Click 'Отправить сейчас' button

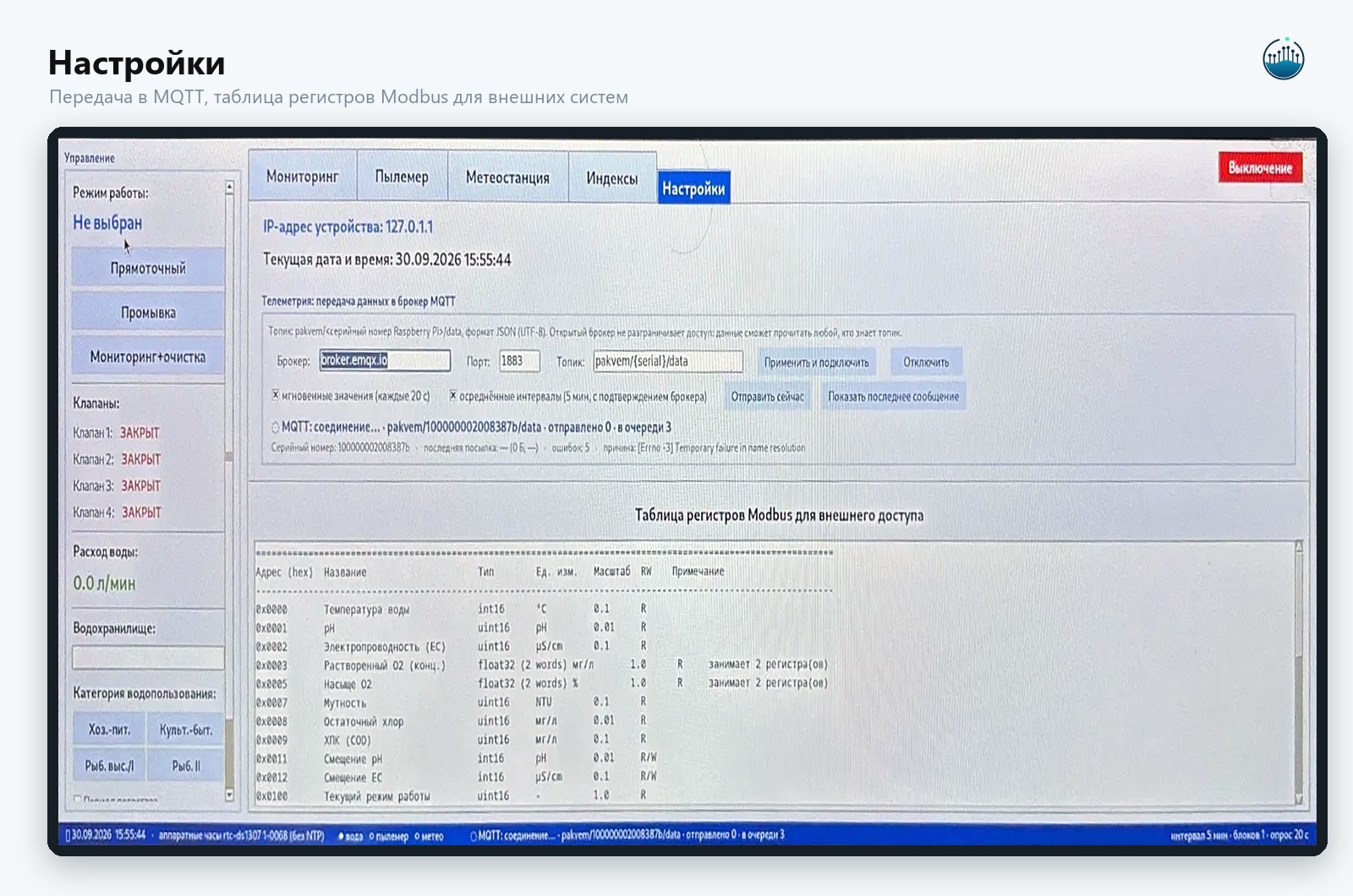767,396
